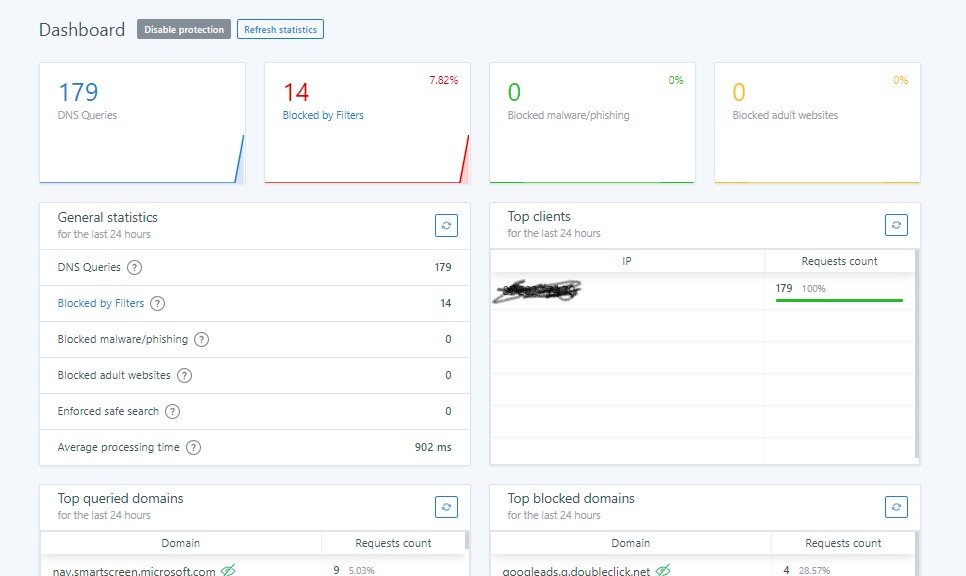Viewport: 966px width, 576px height.
Task: Click the Top blocked domains scrollbar
Action: (917, 554)
